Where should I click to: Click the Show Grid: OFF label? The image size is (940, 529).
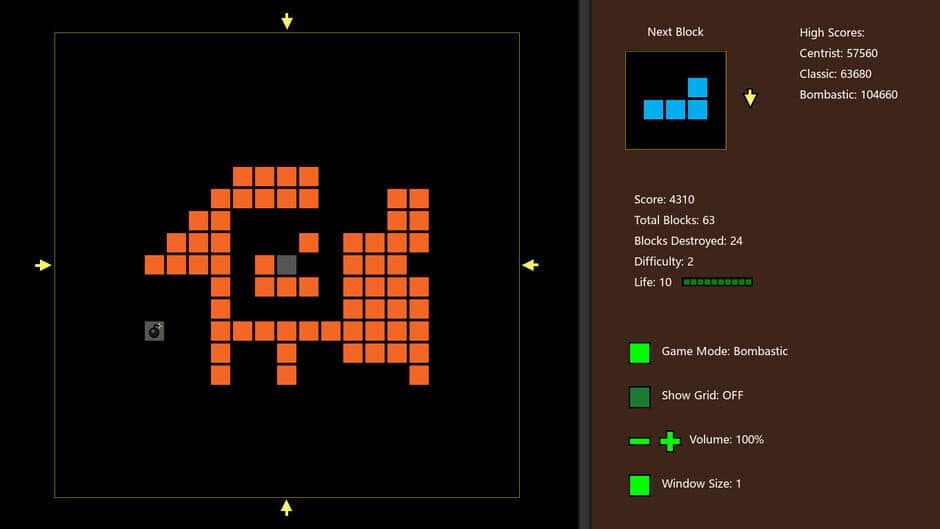click(702, 396)
